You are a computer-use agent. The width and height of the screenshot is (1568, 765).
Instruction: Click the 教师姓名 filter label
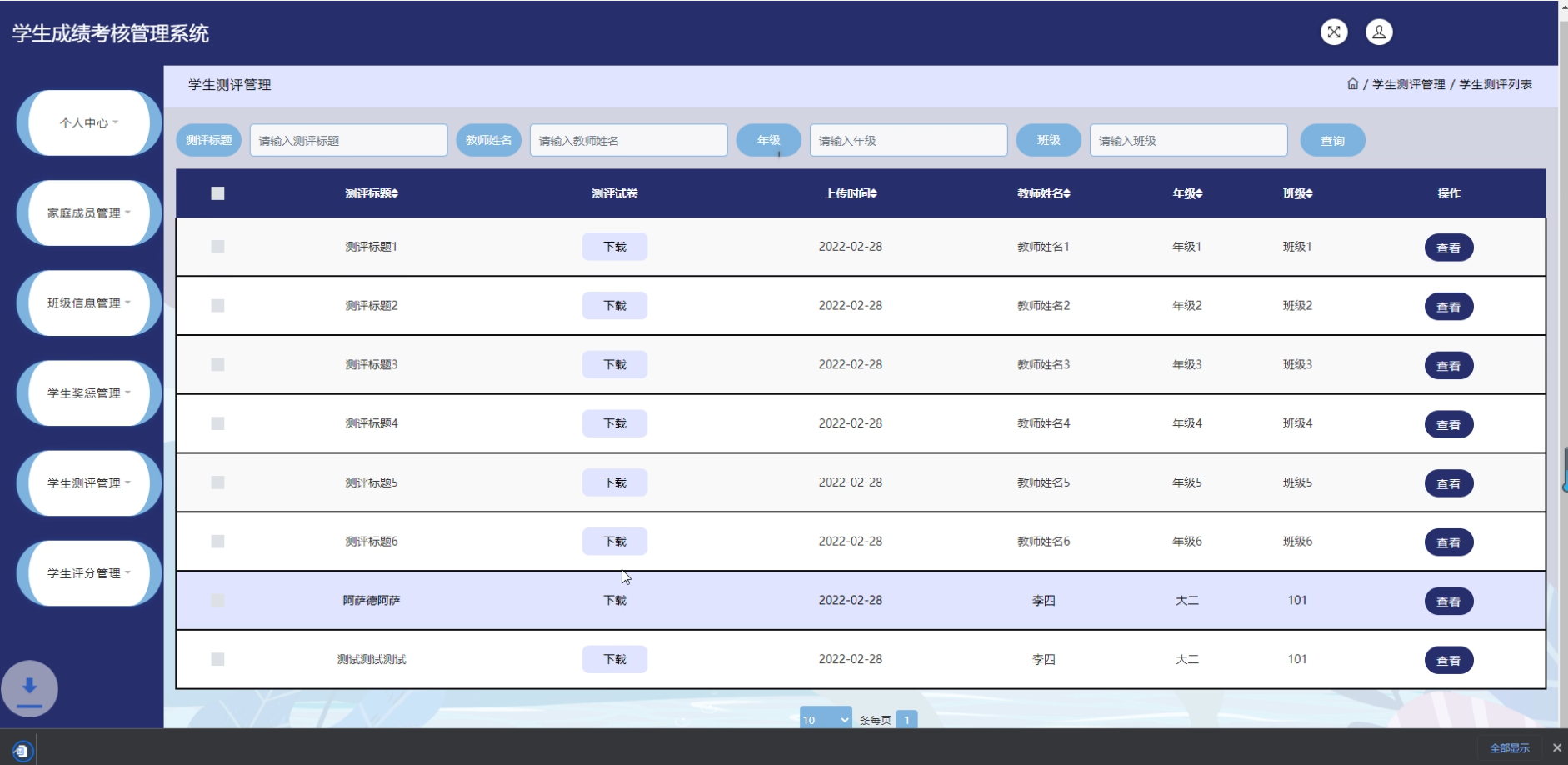coord(488,140)
